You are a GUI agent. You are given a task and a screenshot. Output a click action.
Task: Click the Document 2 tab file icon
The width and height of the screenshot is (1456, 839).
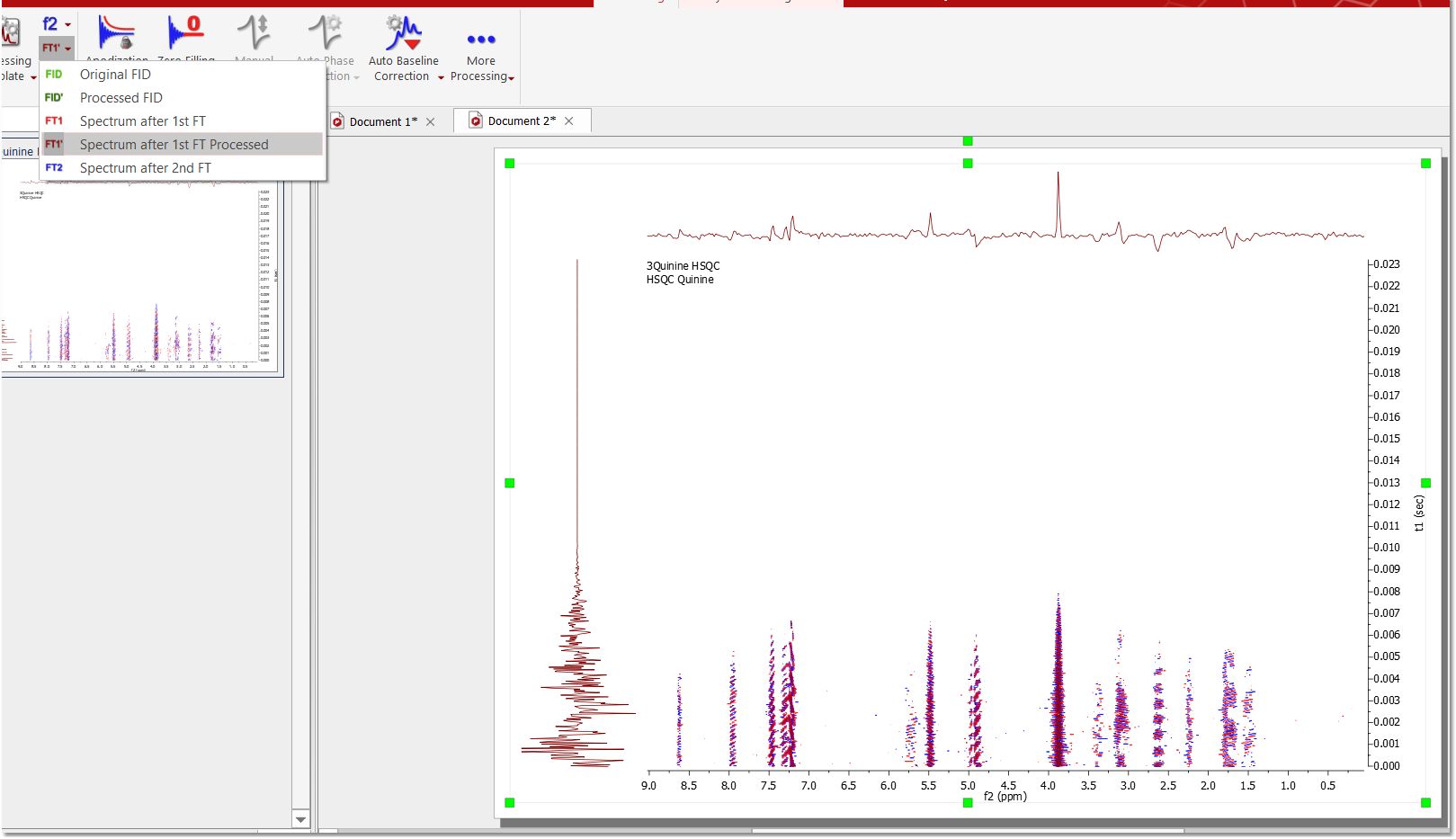pos(476,120)
